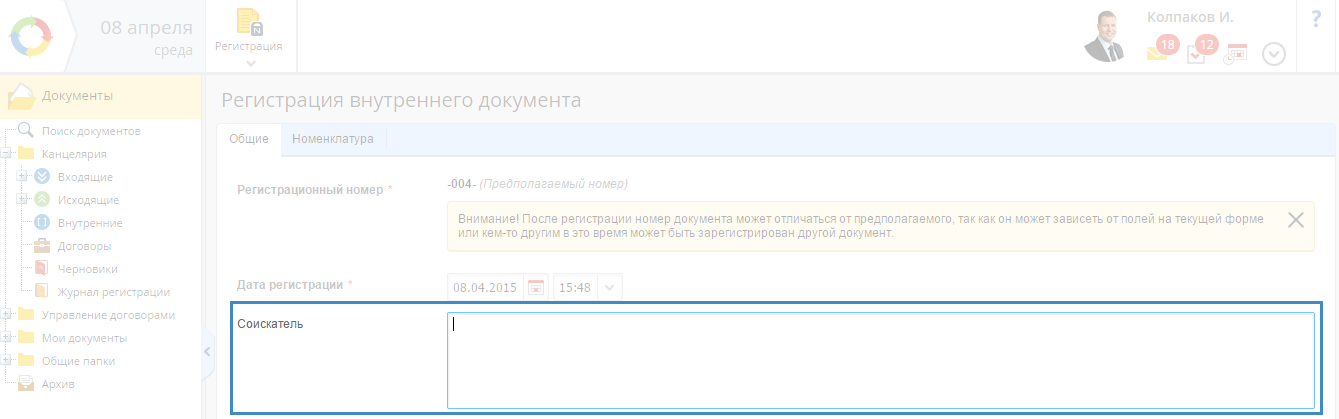Click the Регистрационный номер label
Image resolution: width=1339 pixels, height=419 pixels.
point(309,189)
